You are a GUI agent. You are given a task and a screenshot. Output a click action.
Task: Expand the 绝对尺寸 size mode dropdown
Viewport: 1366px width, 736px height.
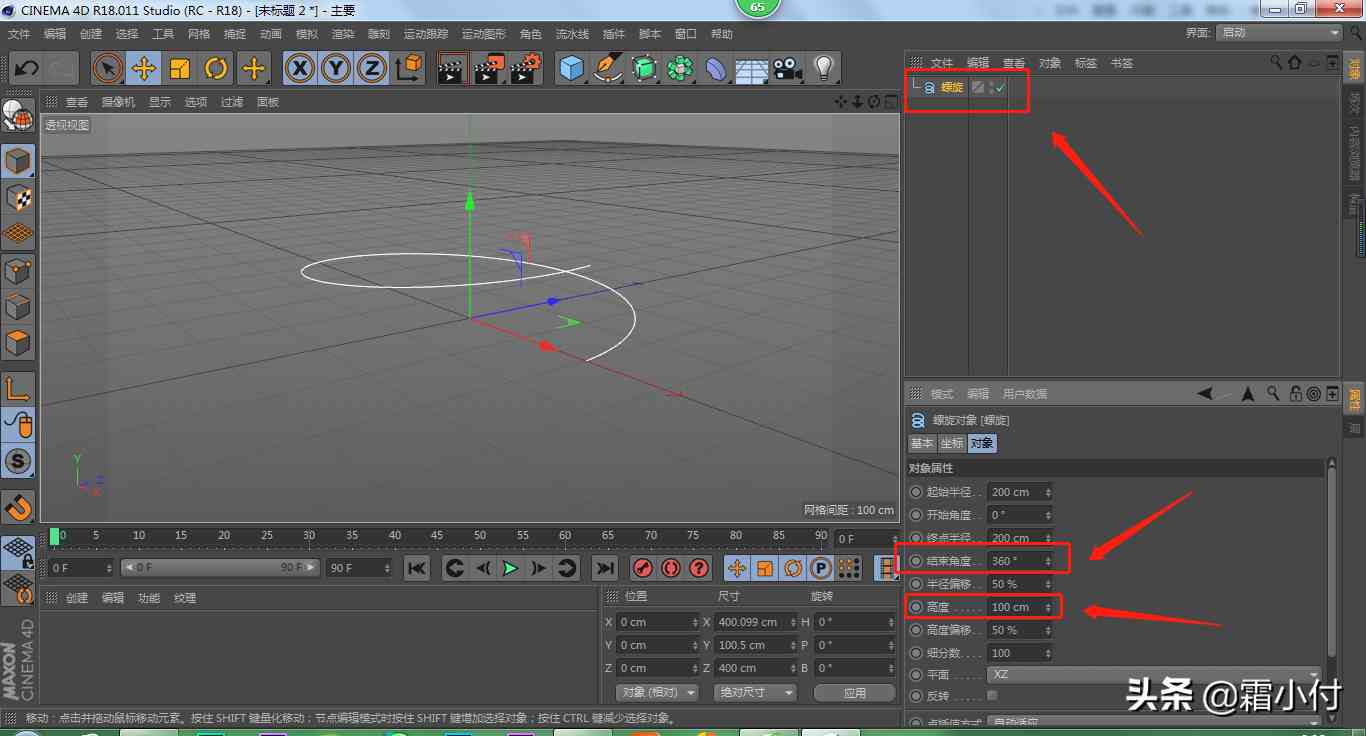pos(755,693)
